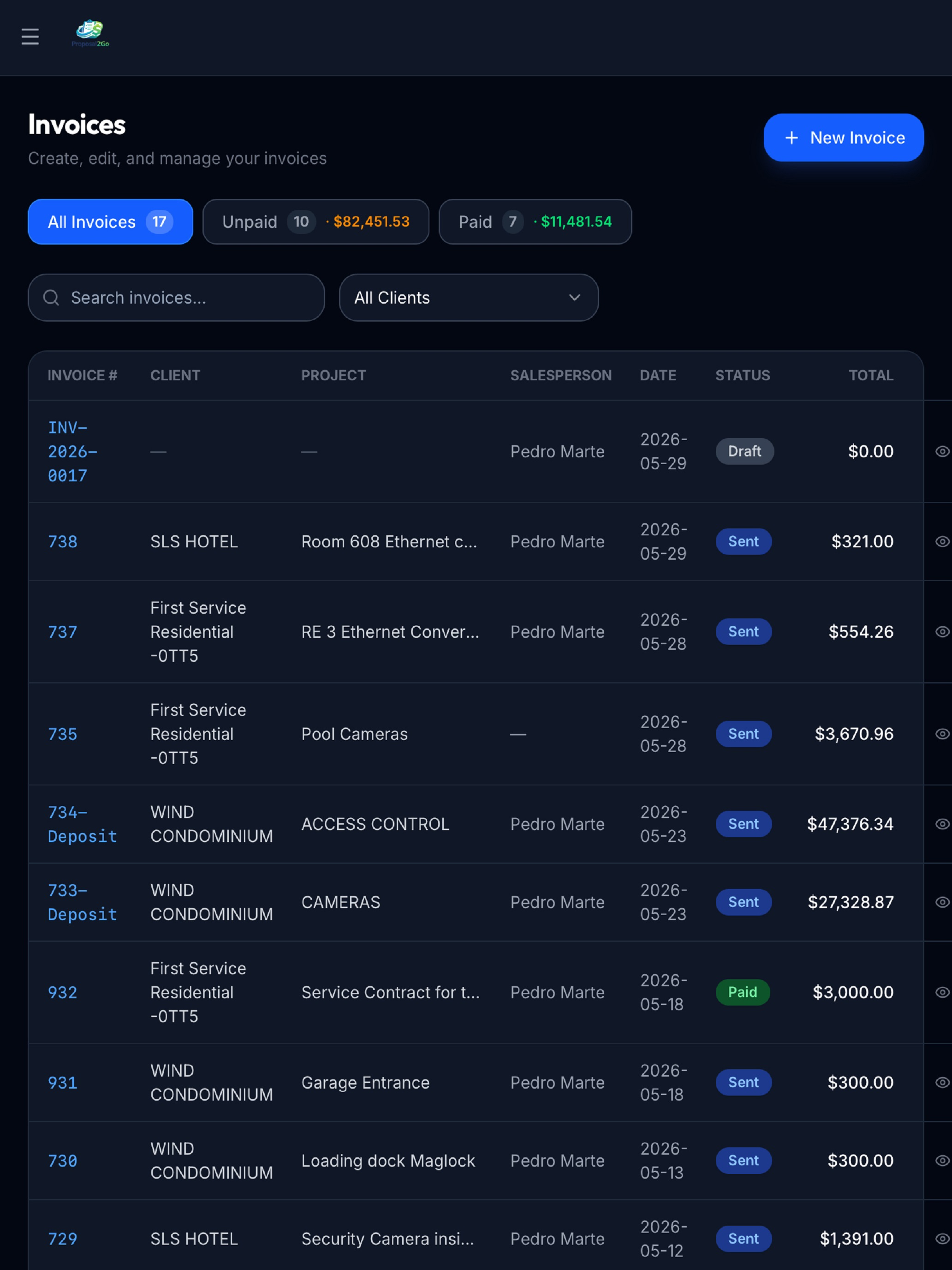
Task: Switch to the Paid invoices tab
Action: pyautogui.click(x=535, y=222)
